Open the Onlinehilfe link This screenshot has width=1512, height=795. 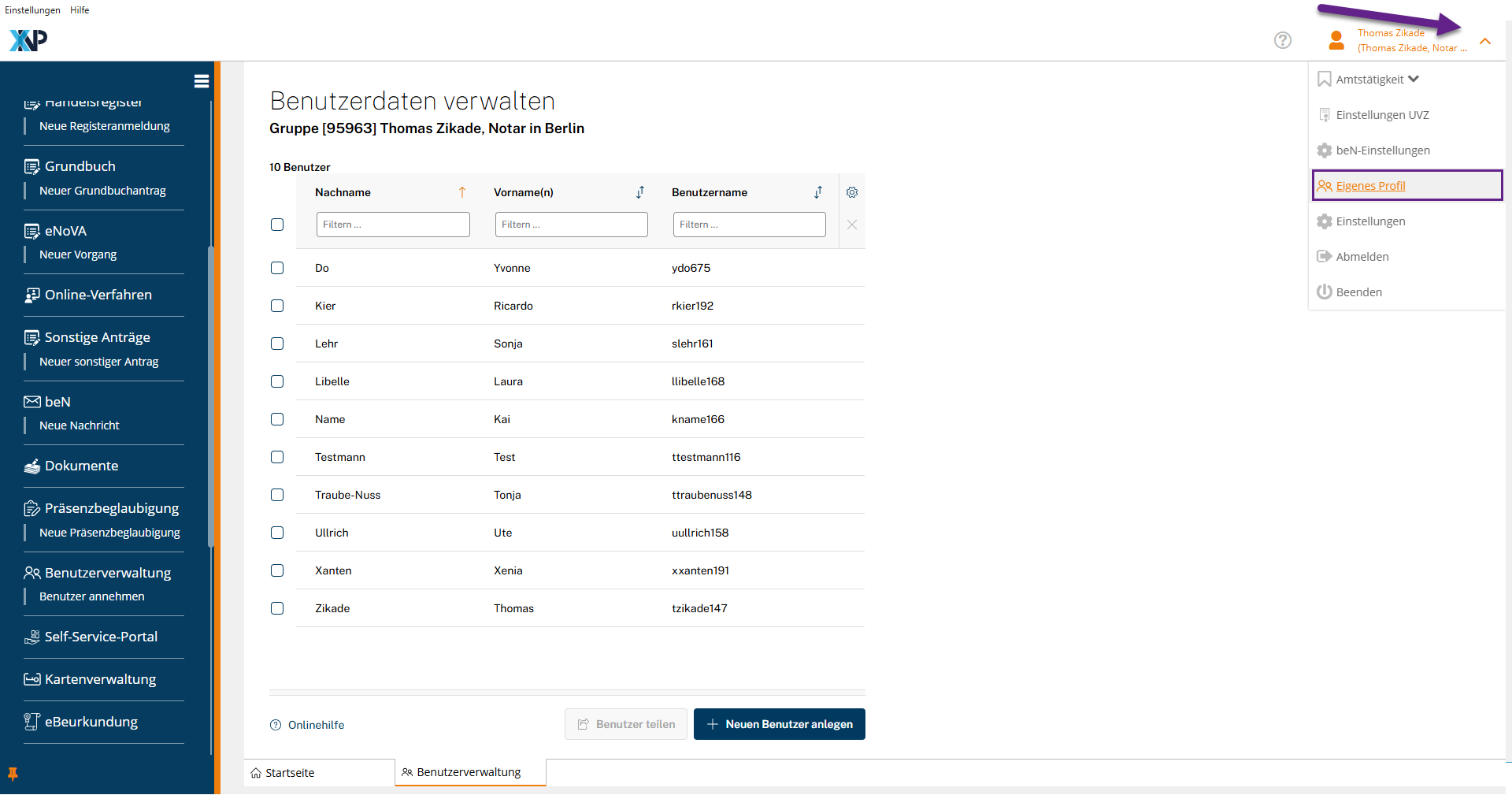point(315,725)
